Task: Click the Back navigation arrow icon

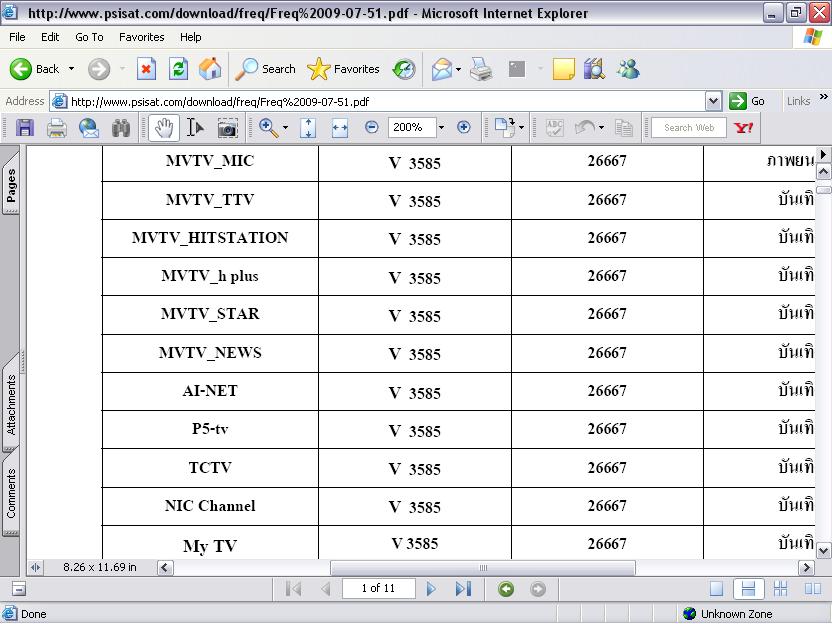Action: point(21,69)
